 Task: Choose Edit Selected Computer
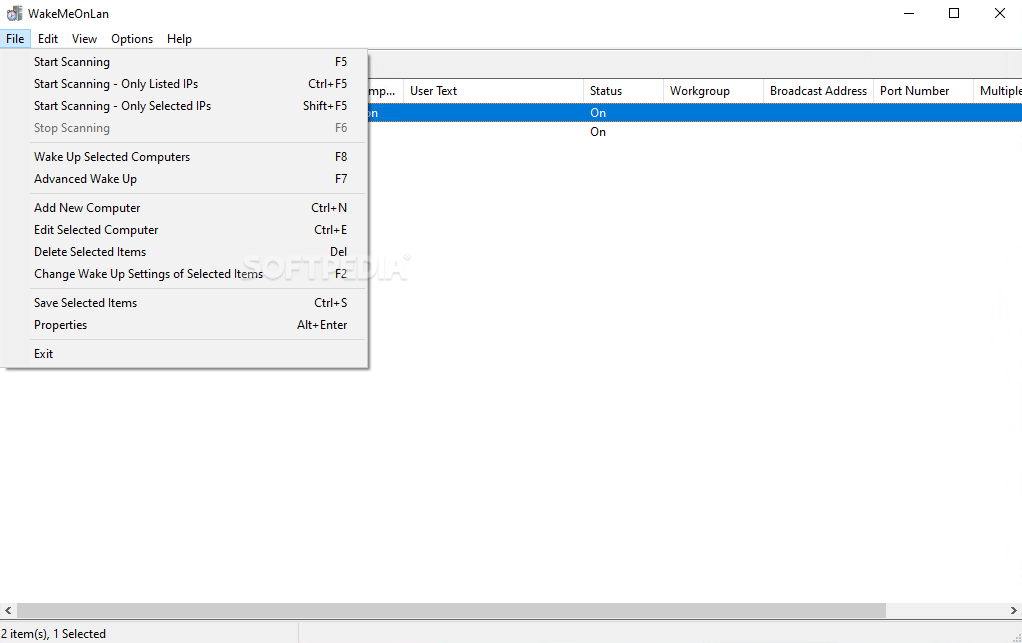(x=184, y=230)
